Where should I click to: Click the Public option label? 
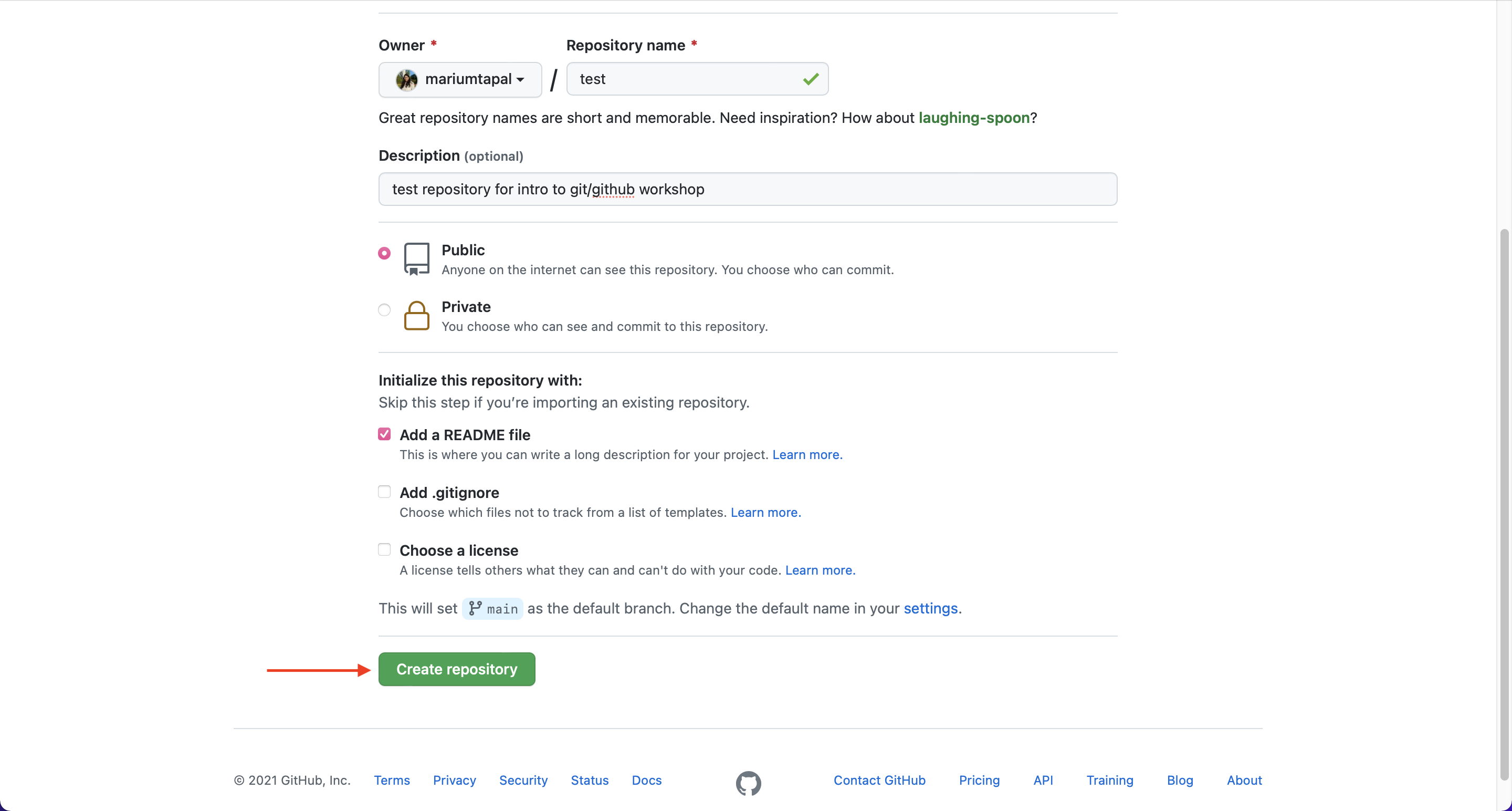click(463, 250)
